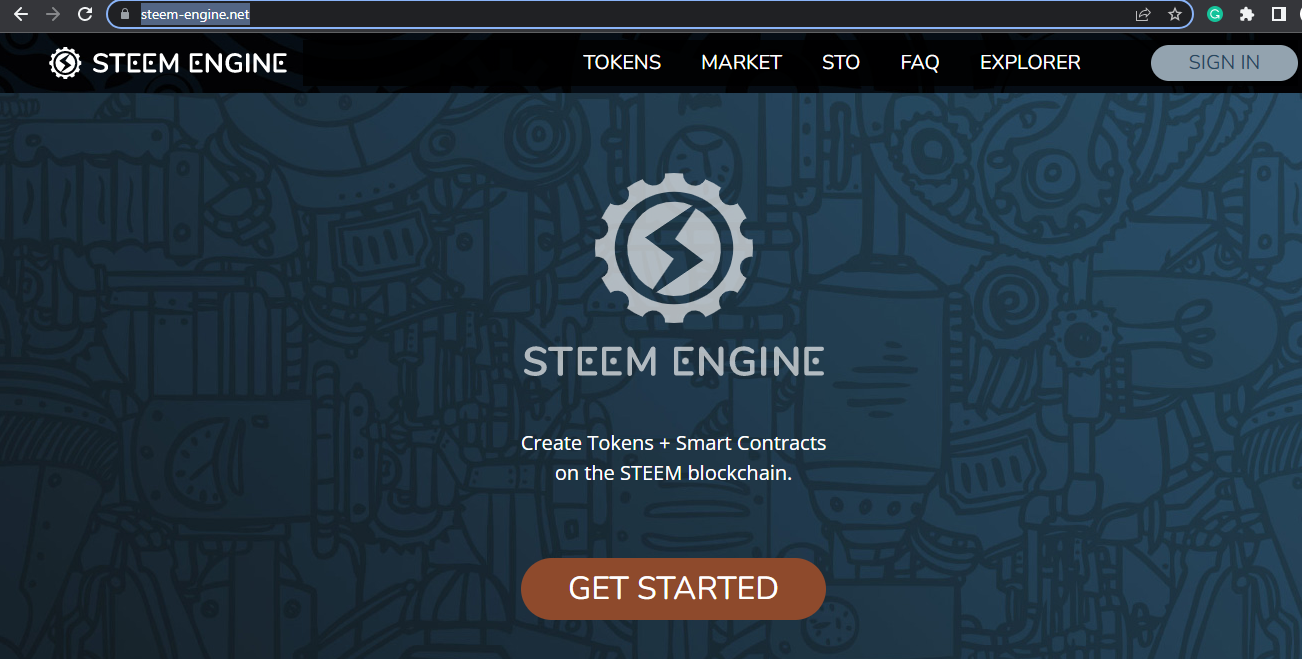Click the large STEEM ENGINE title text
Image resolution: width=1302 pixels, height=659 pixels.
pos(673,362)
